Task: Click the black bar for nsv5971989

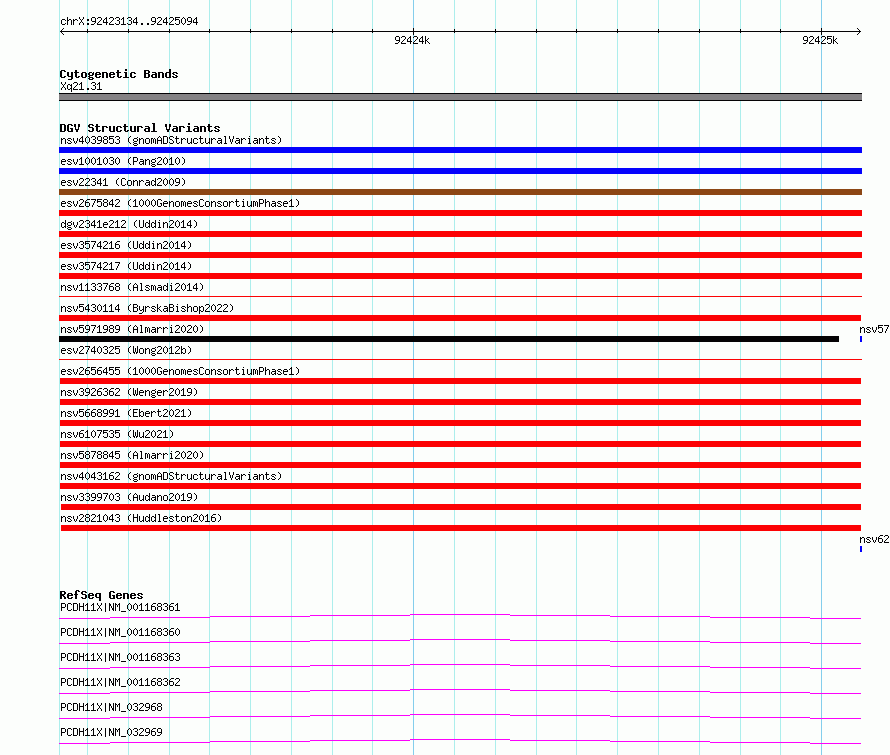Action: pyautogui.click(x=449, y=339)
